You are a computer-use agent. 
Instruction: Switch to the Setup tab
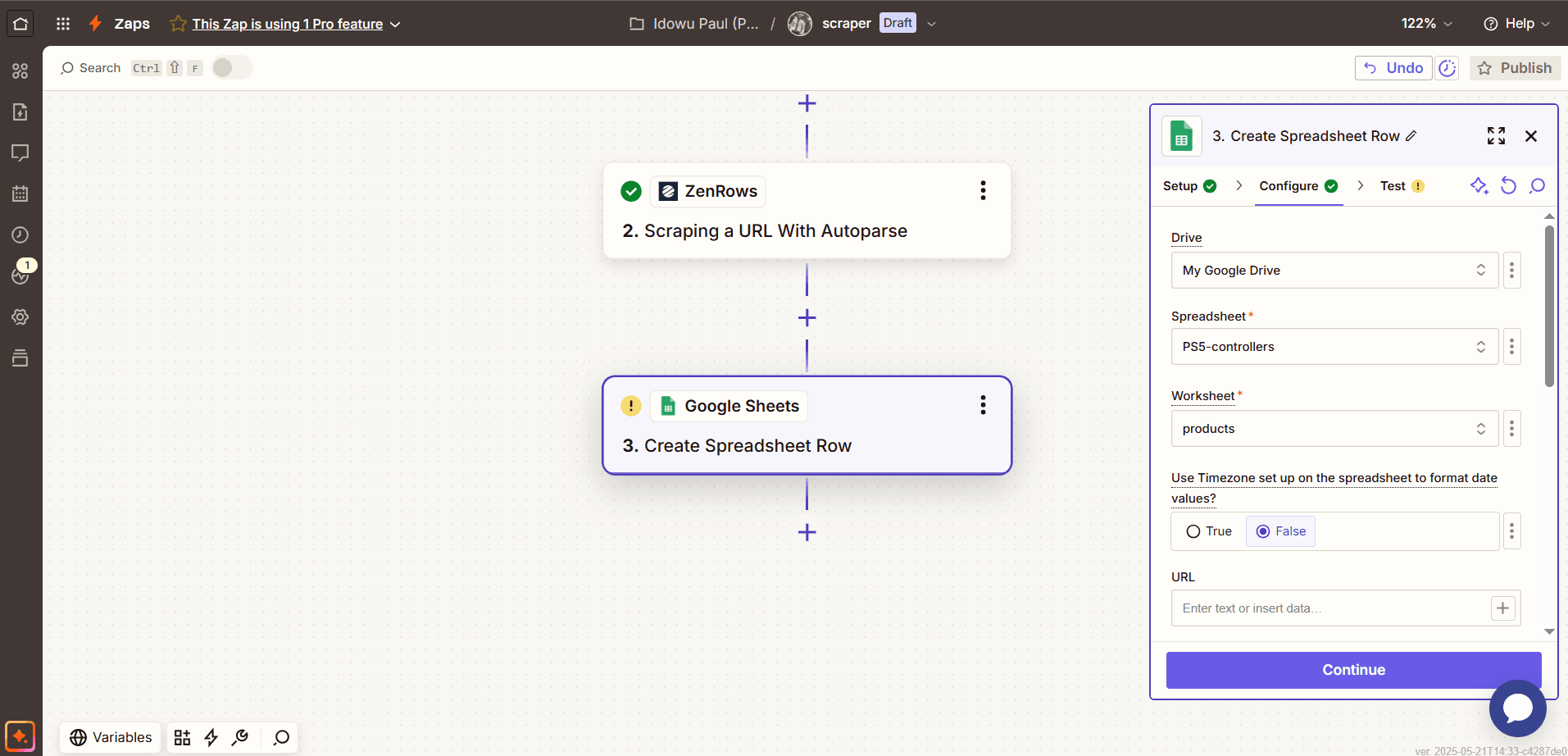(x=1190, y=186)
